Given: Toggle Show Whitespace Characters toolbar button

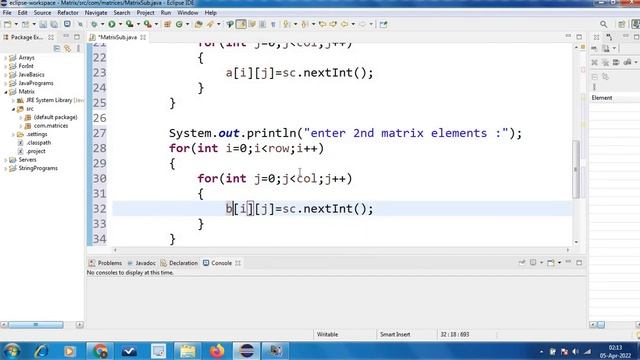Looking at the screenshot, I should pos(273,24).
